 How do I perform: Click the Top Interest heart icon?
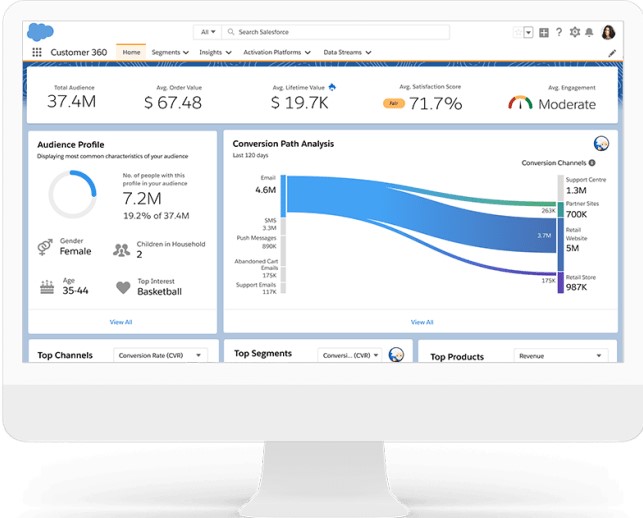tap(123, 288)
